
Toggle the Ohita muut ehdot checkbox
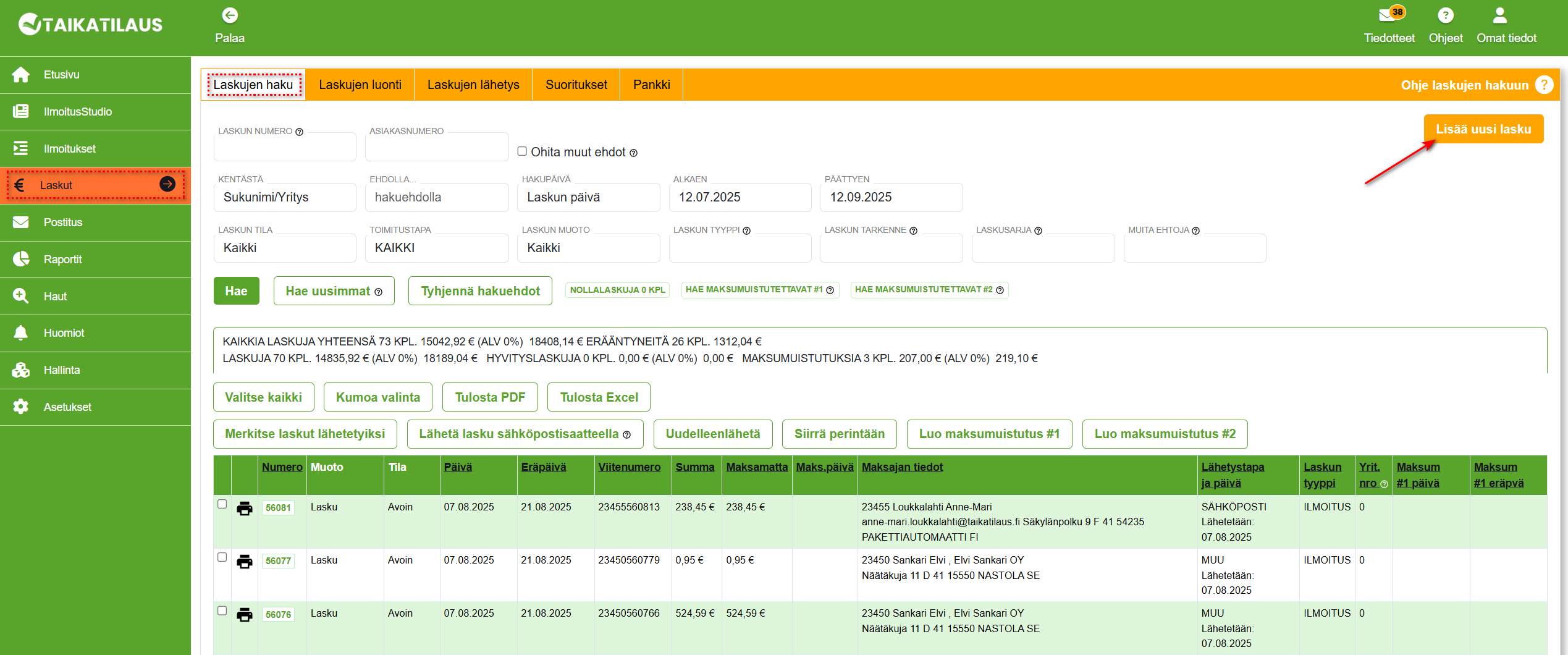[522, 151]
